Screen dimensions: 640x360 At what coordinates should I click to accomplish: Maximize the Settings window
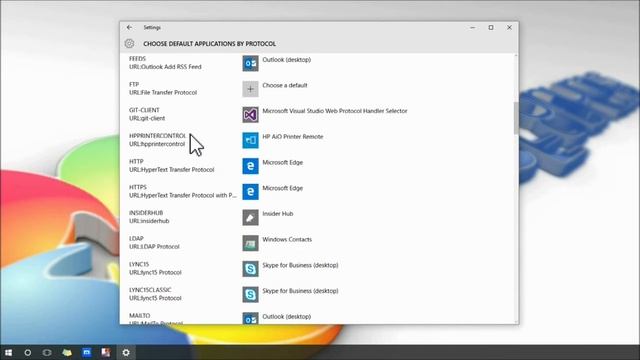[x=491, y=27]
